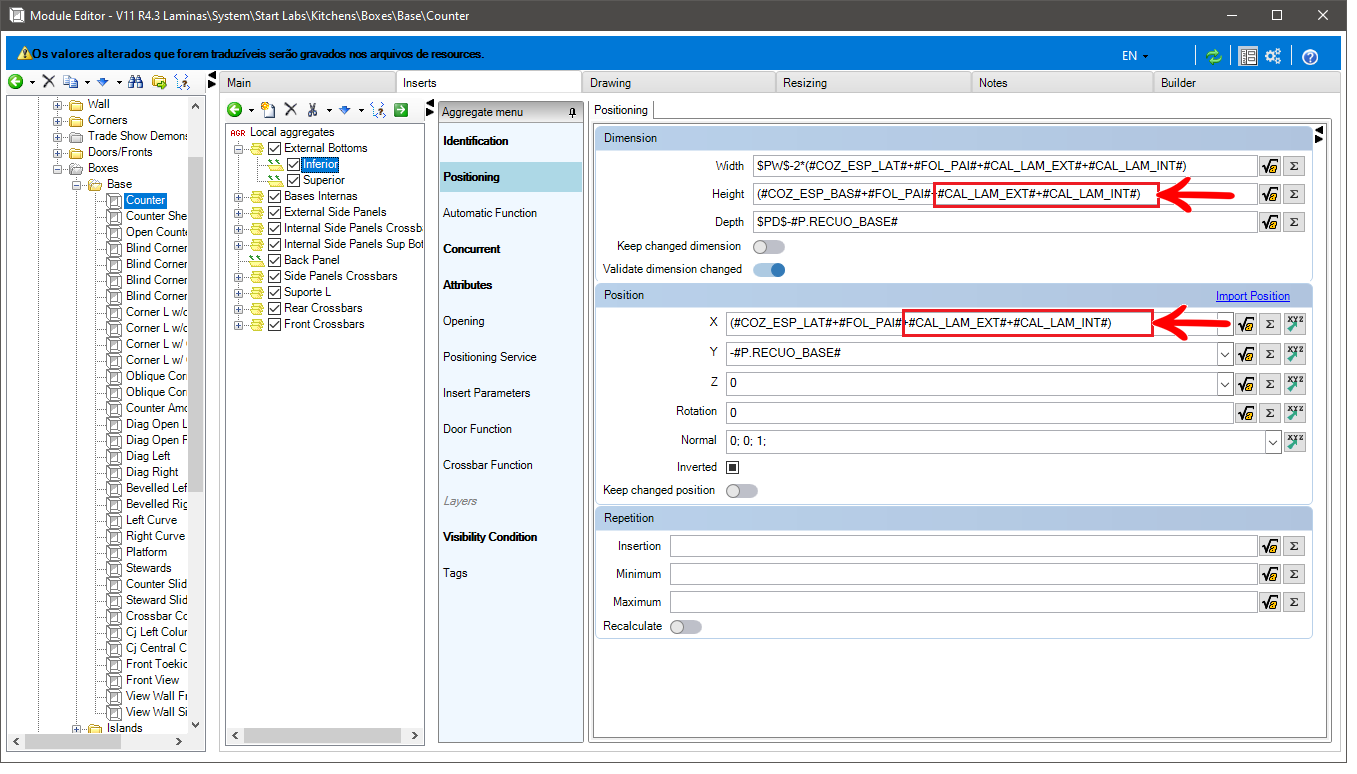Viewport: 1357px width, 774px height.
Task: Open formula editor for Maximum field
Action: coord(1270,602)
